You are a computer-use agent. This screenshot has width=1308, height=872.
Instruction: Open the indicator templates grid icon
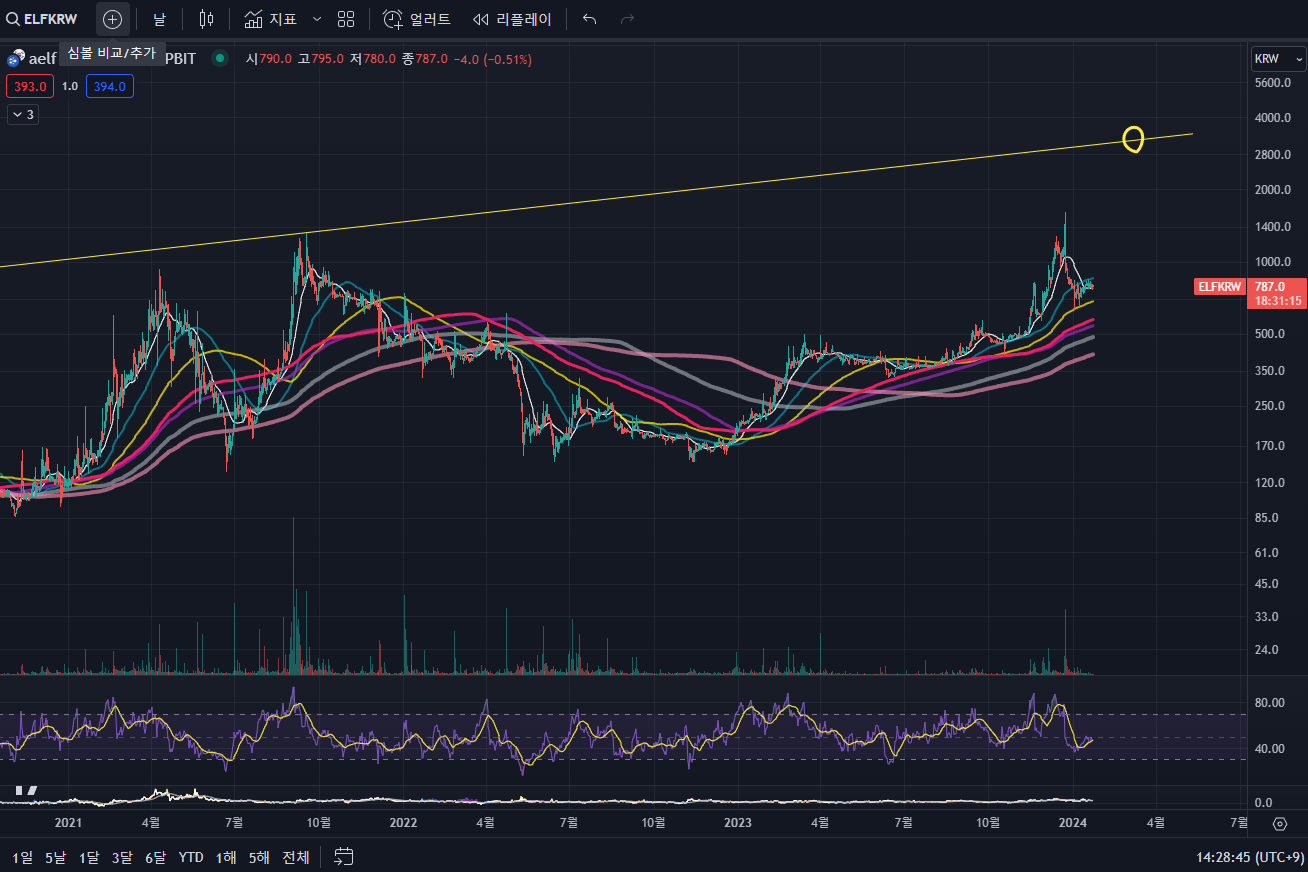(x=346, y=19)
